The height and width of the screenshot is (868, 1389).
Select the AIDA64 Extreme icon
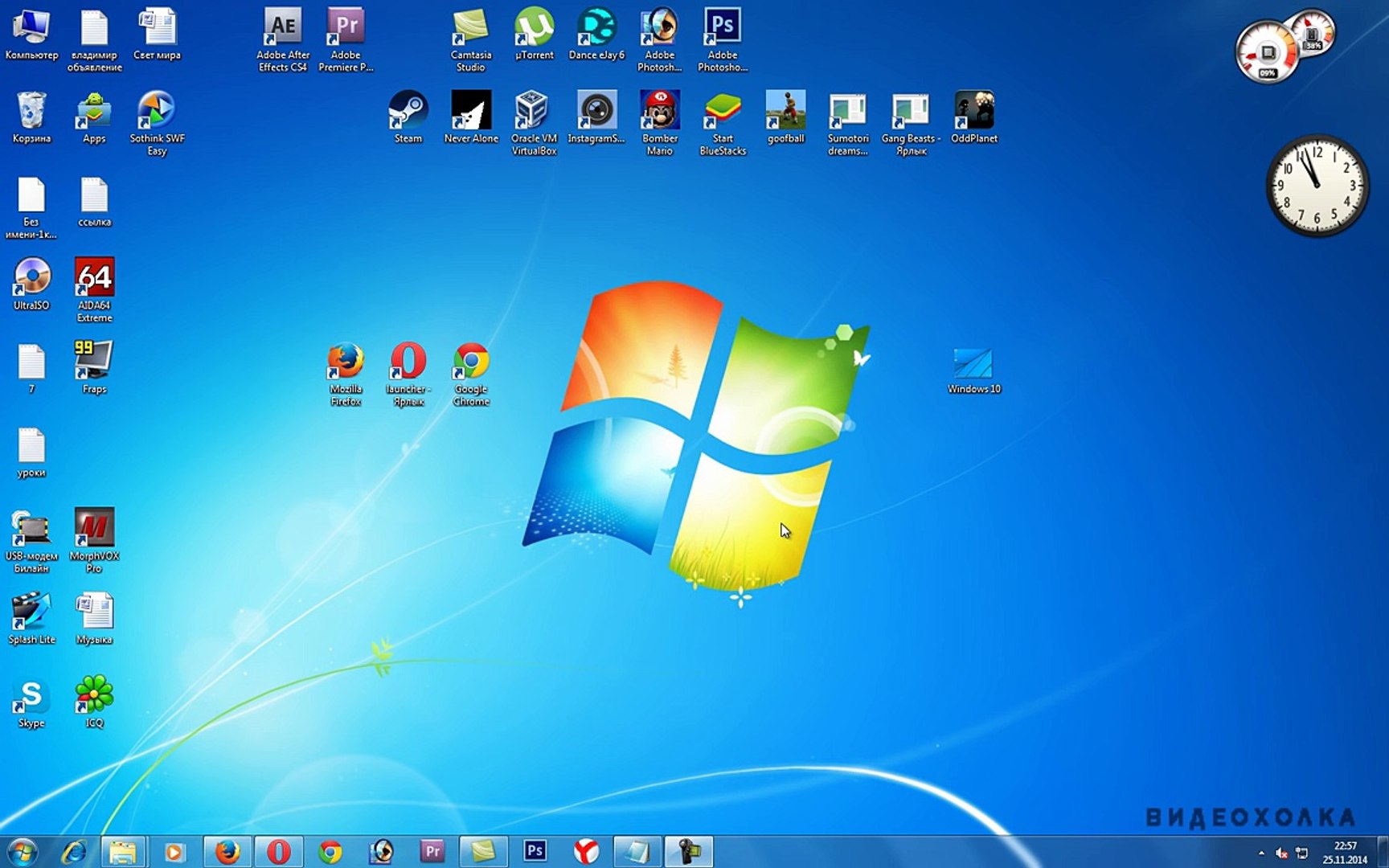pyautogui.click(x=94, y=289)
